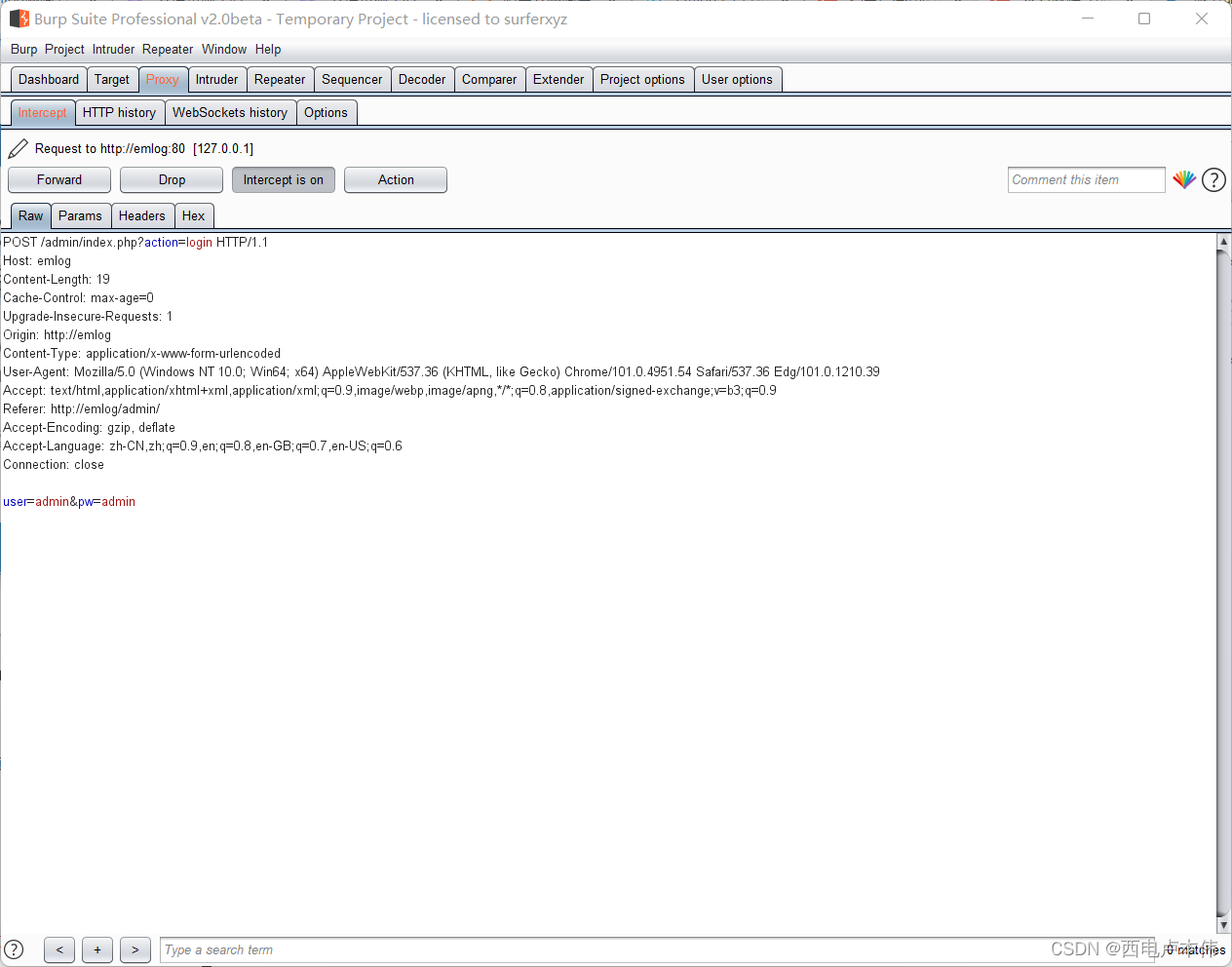Click the help icon next to comment field

[1213, 179]
